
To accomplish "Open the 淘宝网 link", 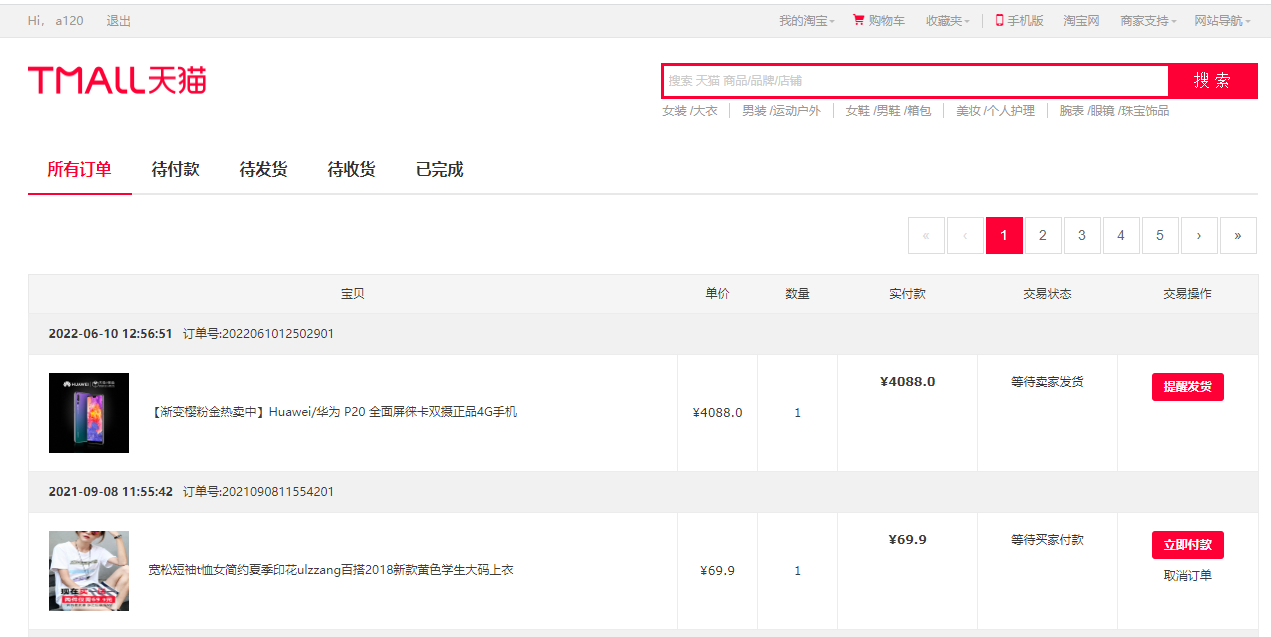I will 1081,20.
